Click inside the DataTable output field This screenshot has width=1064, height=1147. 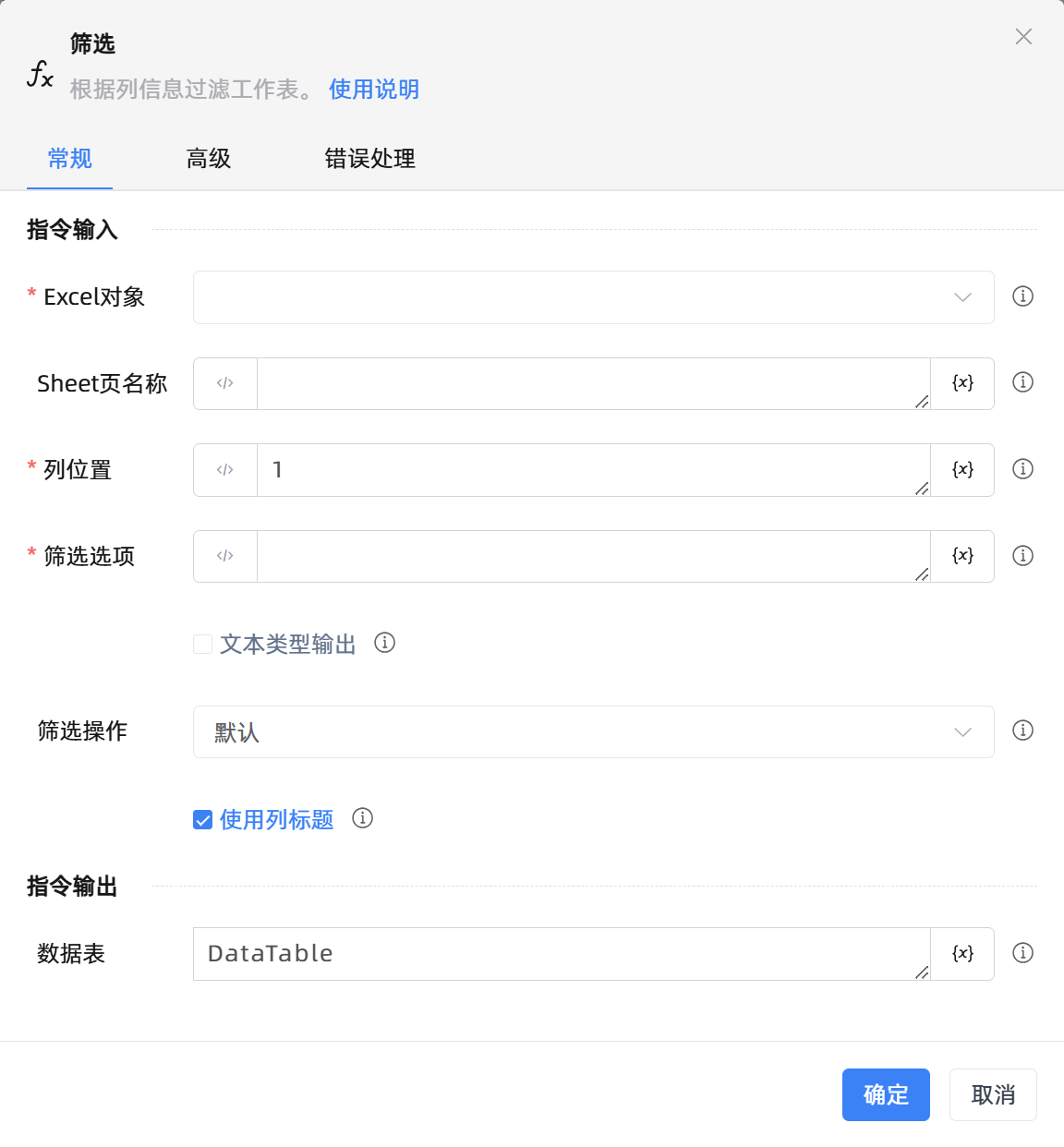coord(554,954)
